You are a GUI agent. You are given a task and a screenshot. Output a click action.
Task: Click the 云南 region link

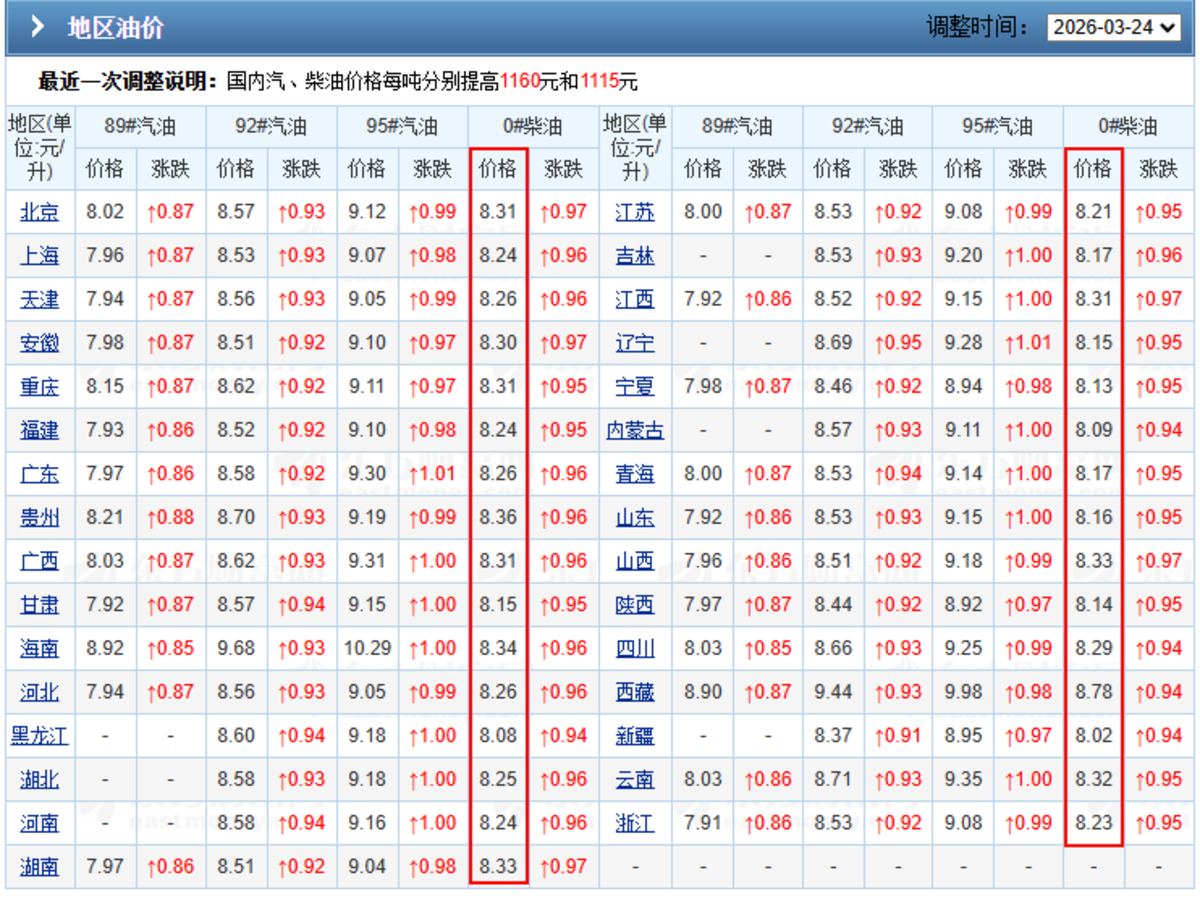pyautogui.click(x=635, y=779)
